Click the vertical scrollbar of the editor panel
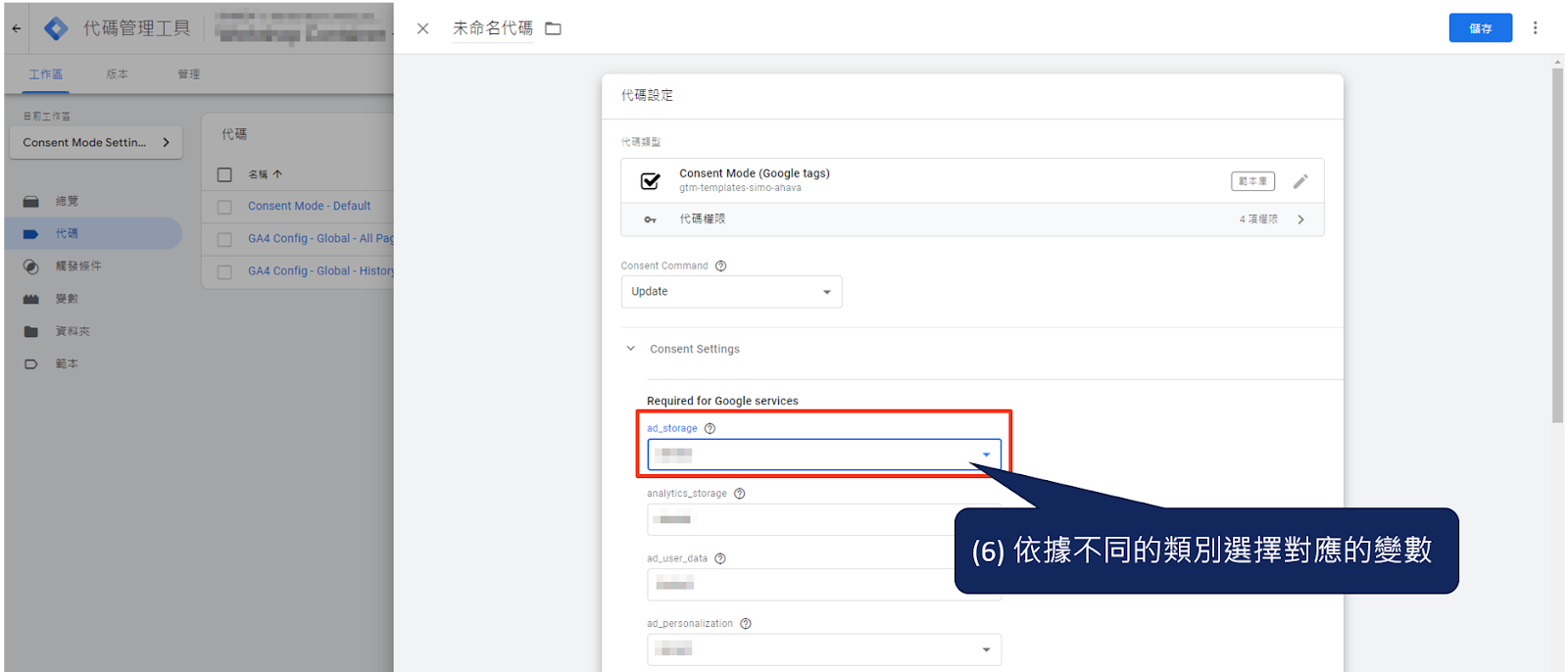Image resolution: width=1568 pixels, height=672 pixels. 1558,245
